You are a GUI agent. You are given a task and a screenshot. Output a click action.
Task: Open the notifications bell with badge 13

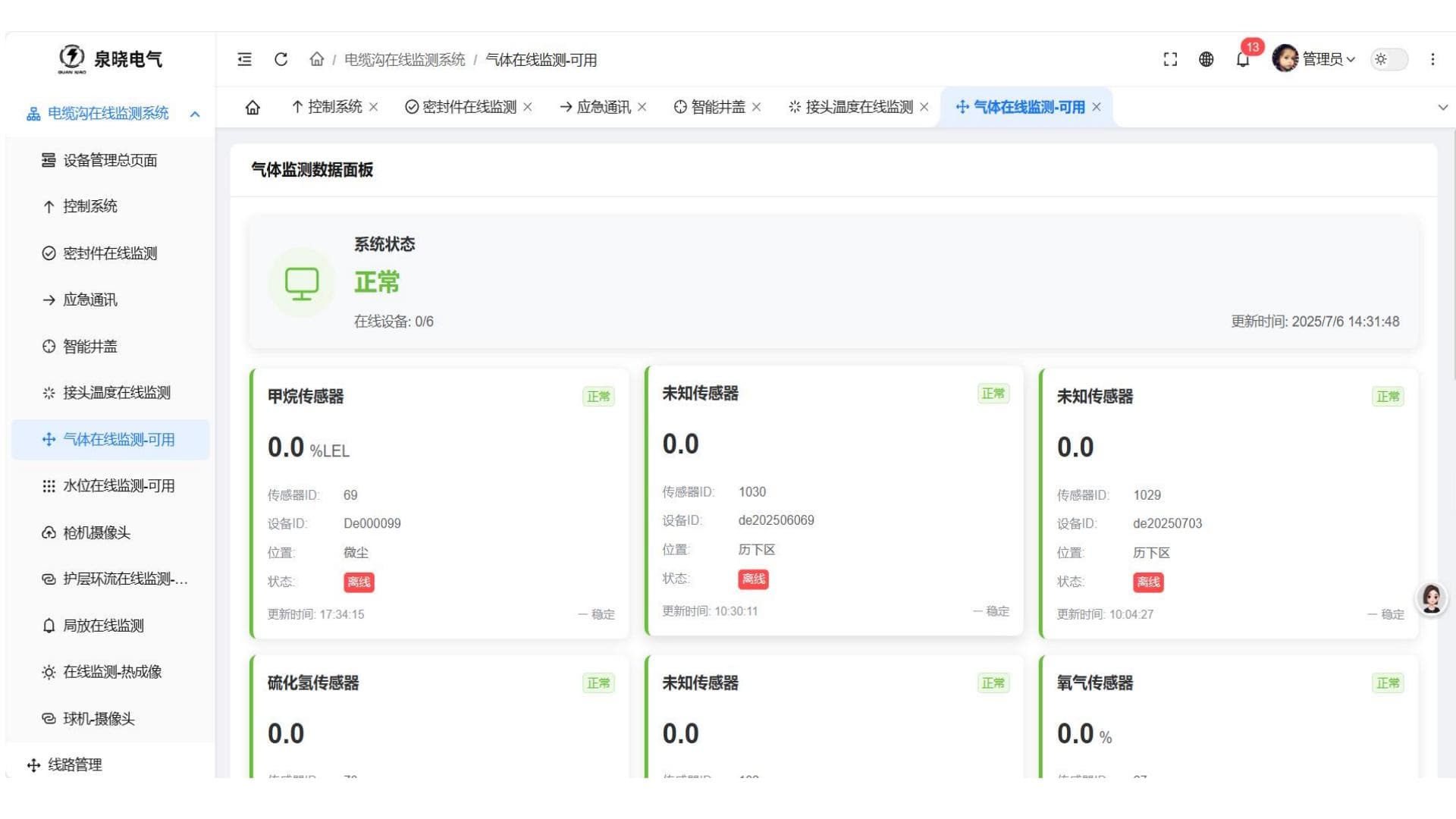(1243, 59)
